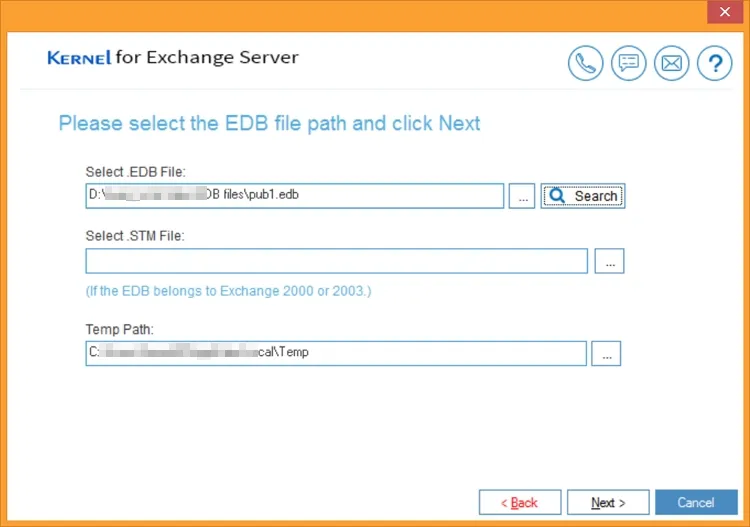Open help via question mark icon

pyautogui.click(x=715, y=63)
